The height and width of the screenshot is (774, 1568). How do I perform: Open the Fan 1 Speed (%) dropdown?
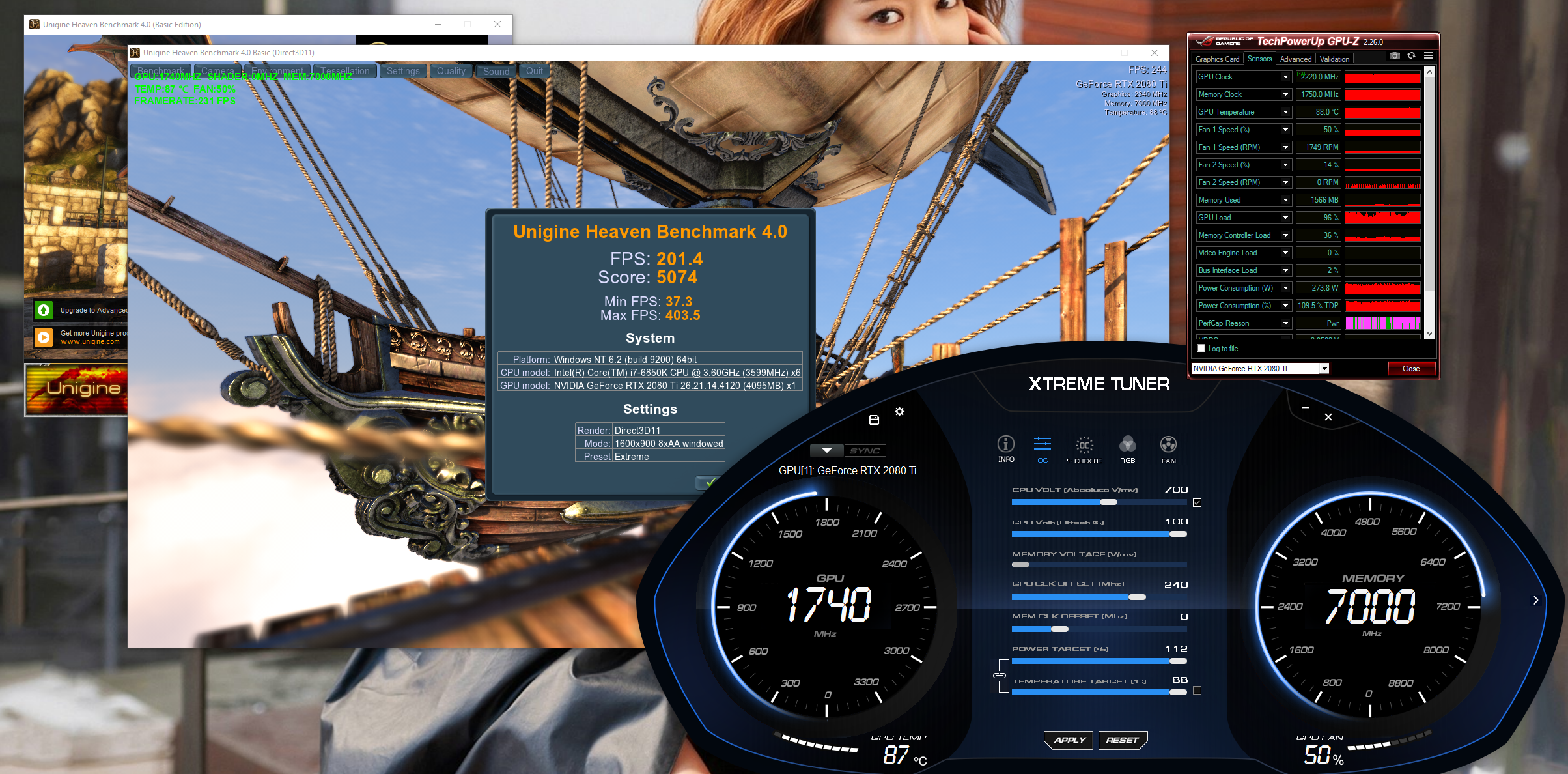coord(1285,130)
